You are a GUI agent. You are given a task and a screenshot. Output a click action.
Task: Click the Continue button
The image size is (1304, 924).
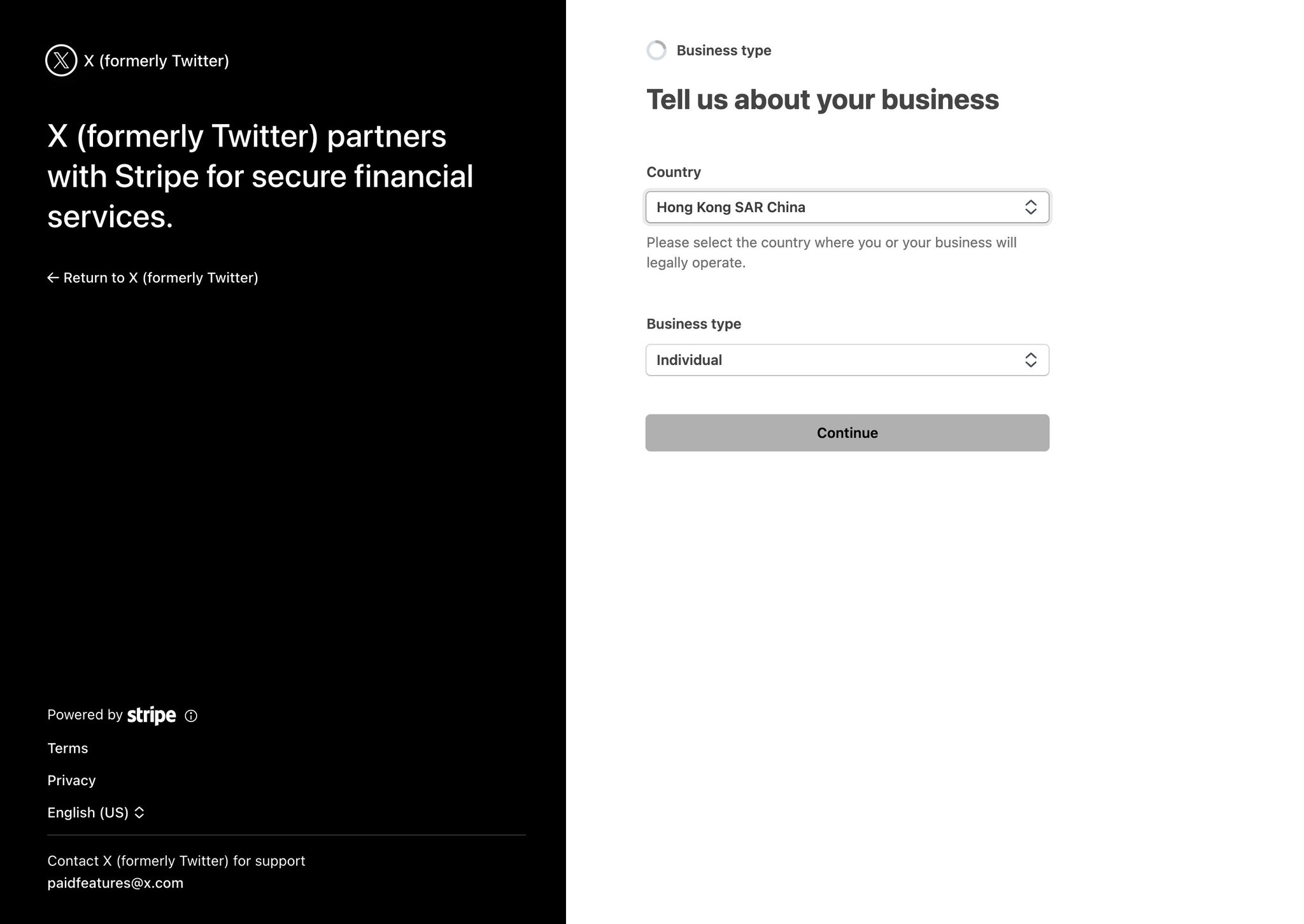coord(847,433)
